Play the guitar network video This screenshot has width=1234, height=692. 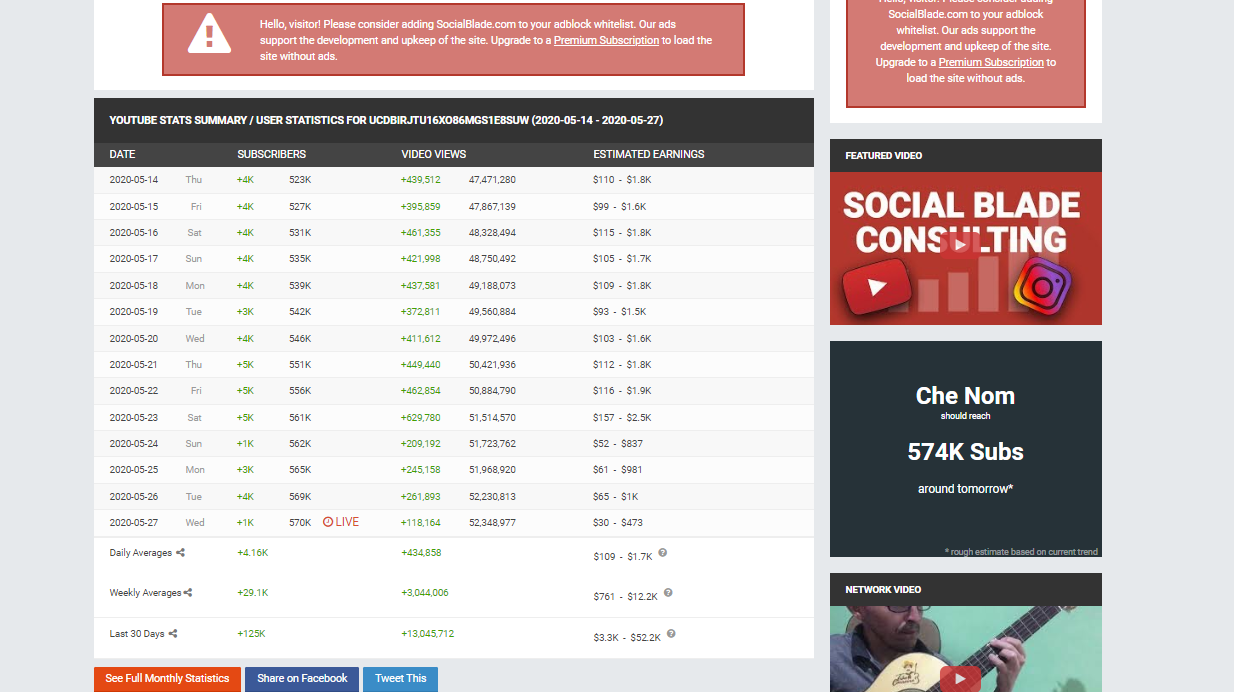pyautogui.click(x=959, y=678)
